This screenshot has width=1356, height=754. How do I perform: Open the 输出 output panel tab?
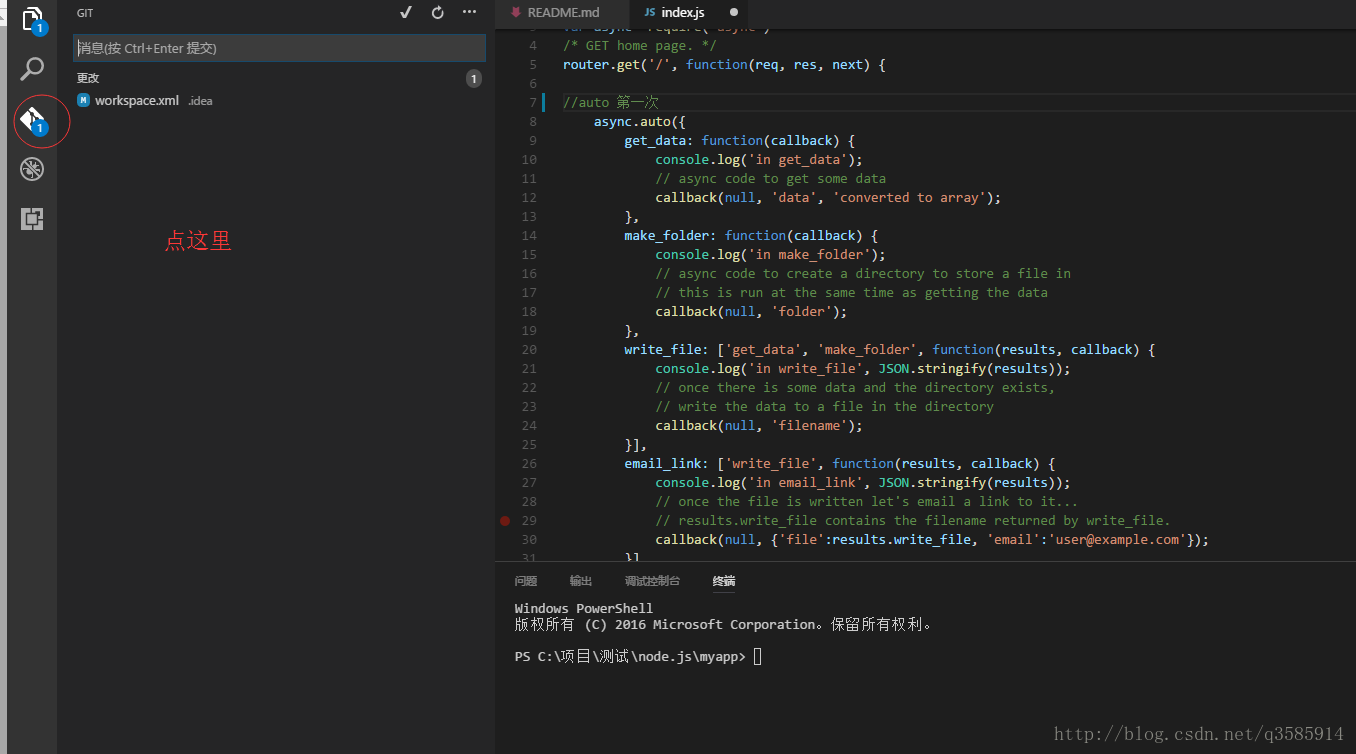[x=581, y=581]
